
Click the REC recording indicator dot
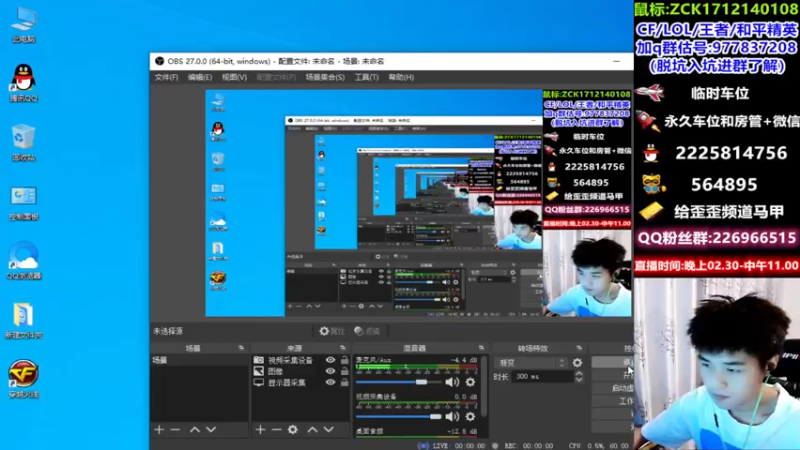[x=495, y=445]
